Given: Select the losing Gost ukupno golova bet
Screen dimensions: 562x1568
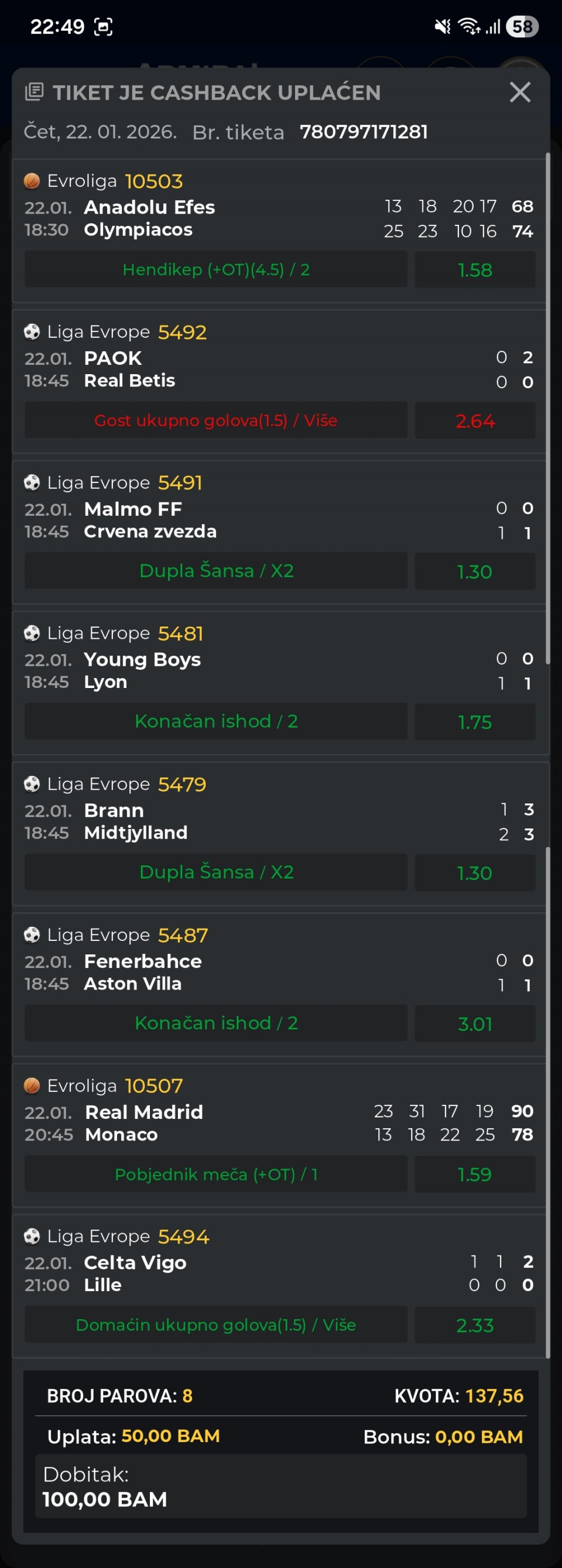Looking at the screenshot, I should 216,420.
